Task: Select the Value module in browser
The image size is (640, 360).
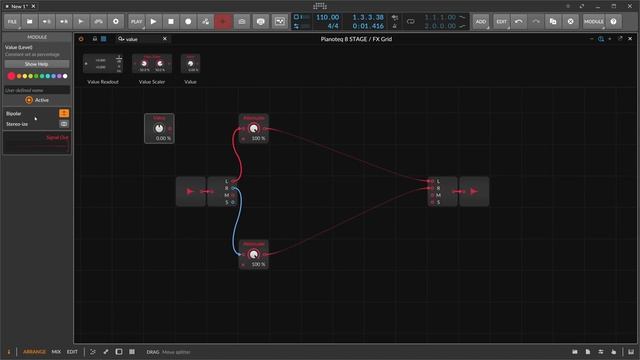Action: (190, 64)
